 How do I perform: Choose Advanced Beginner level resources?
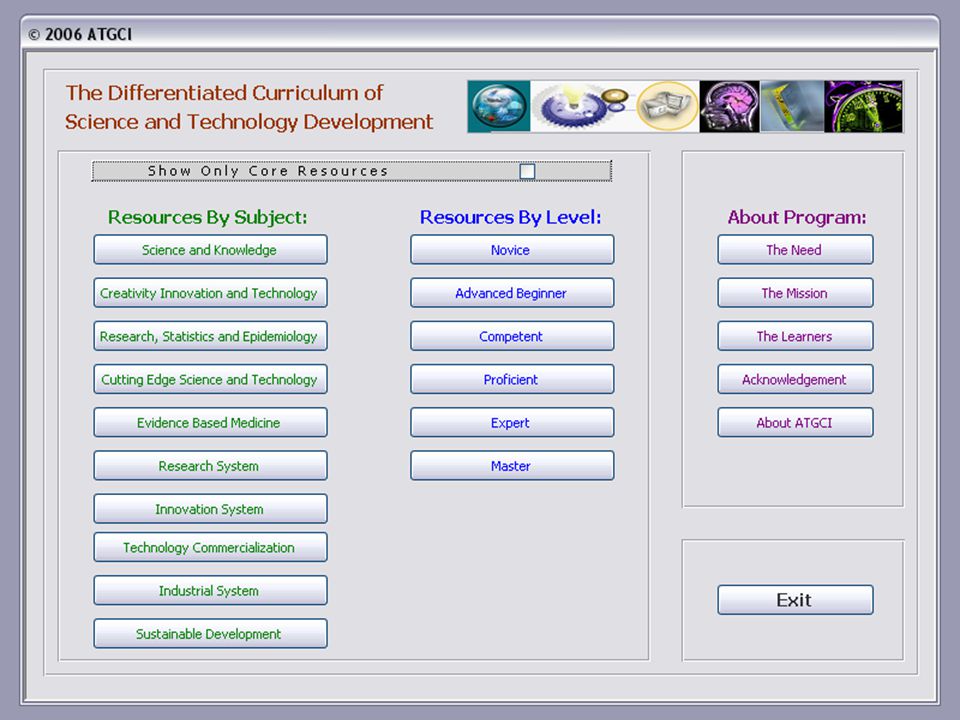(512, 293)
